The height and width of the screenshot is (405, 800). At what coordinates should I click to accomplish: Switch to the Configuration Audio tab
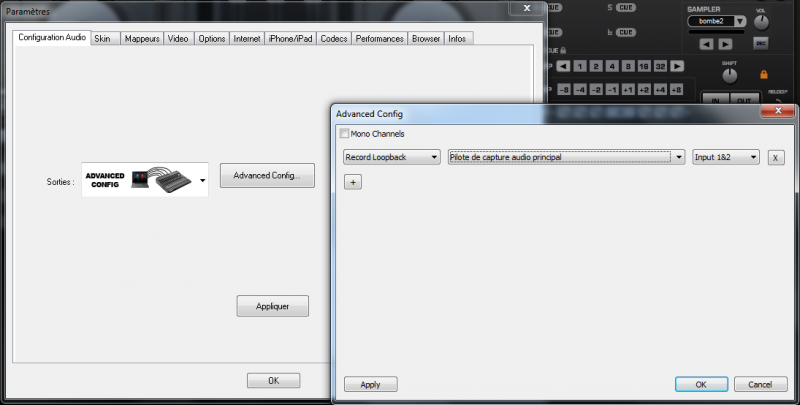pos(52,37)
